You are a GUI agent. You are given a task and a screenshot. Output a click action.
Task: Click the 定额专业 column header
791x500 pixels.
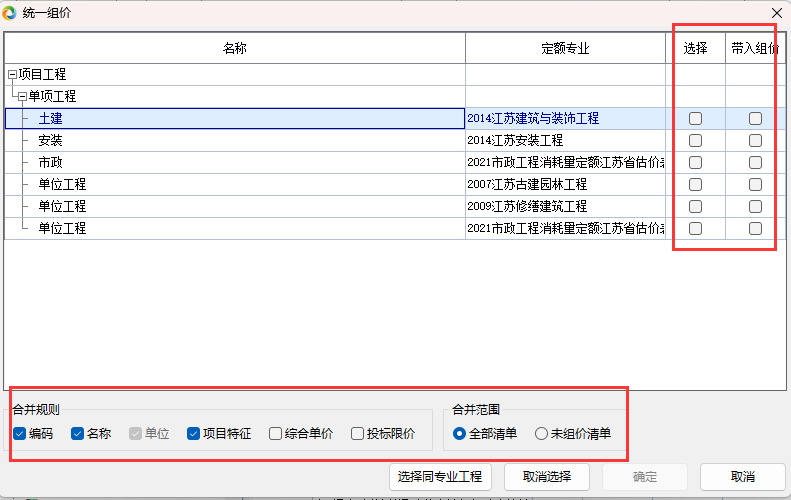tap(565, 48)
